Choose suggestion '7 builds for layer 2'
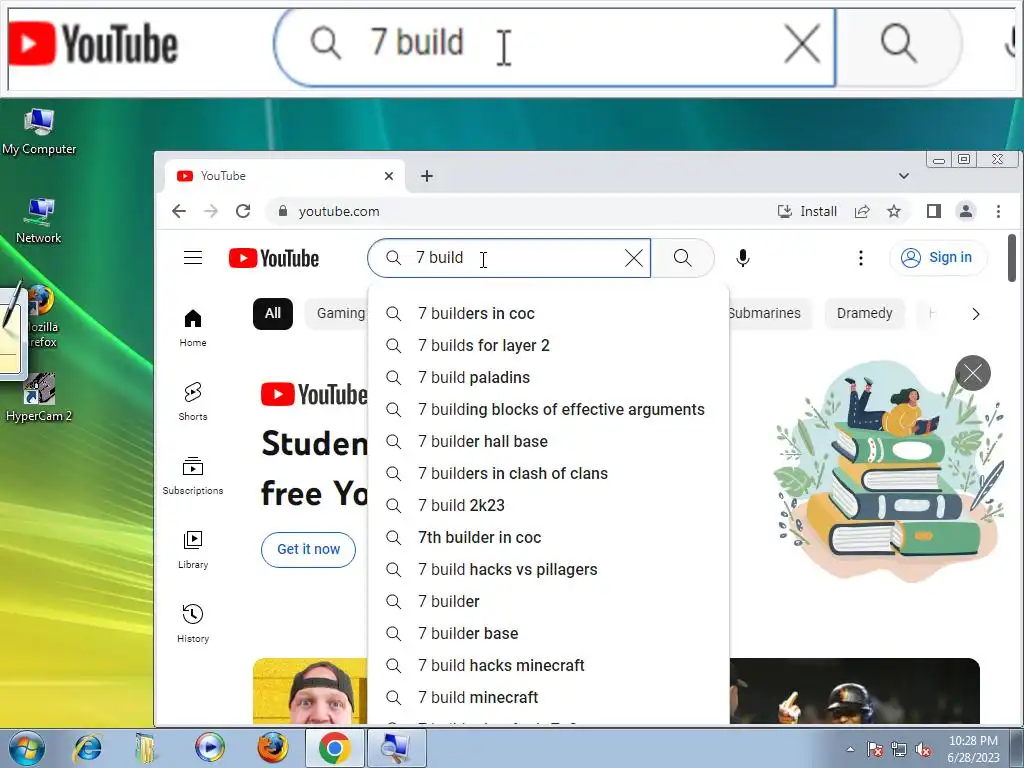The width and height of the screenshot is (1024, 768). 549,345
